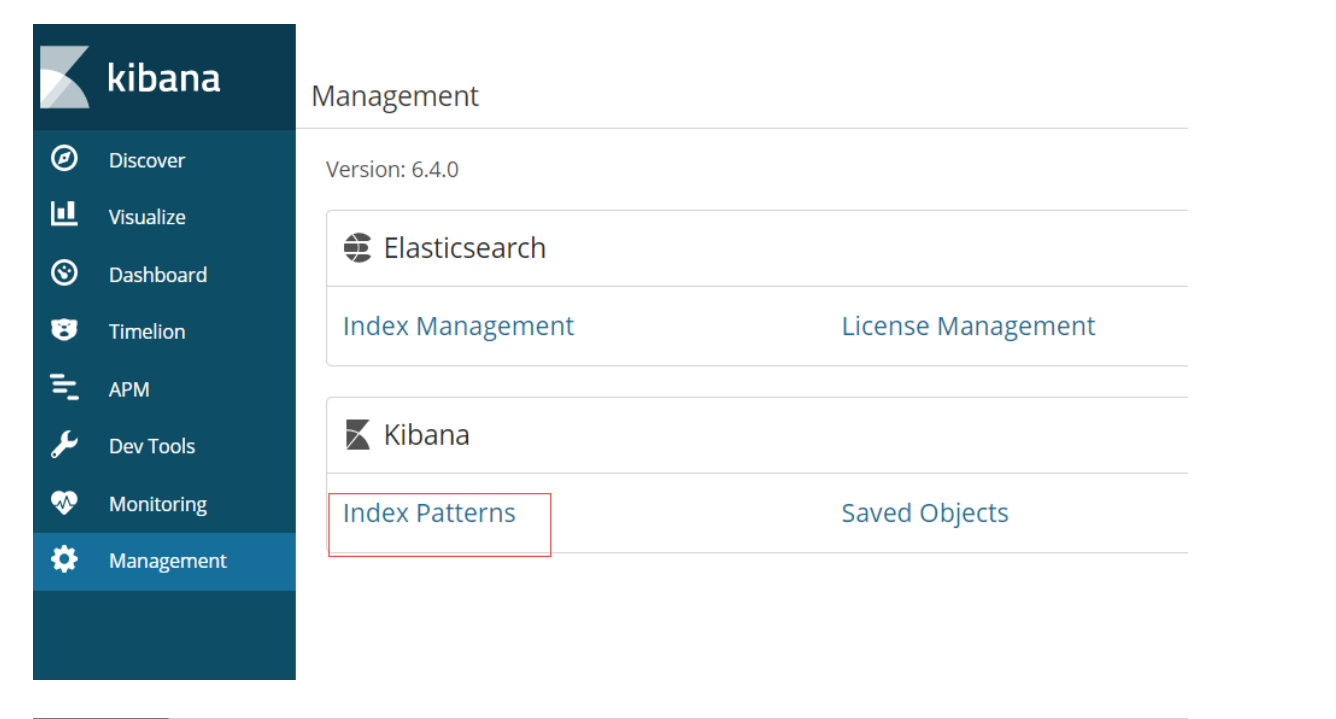
Task: Open the Saved Objects link
Action: pos(925,513)
